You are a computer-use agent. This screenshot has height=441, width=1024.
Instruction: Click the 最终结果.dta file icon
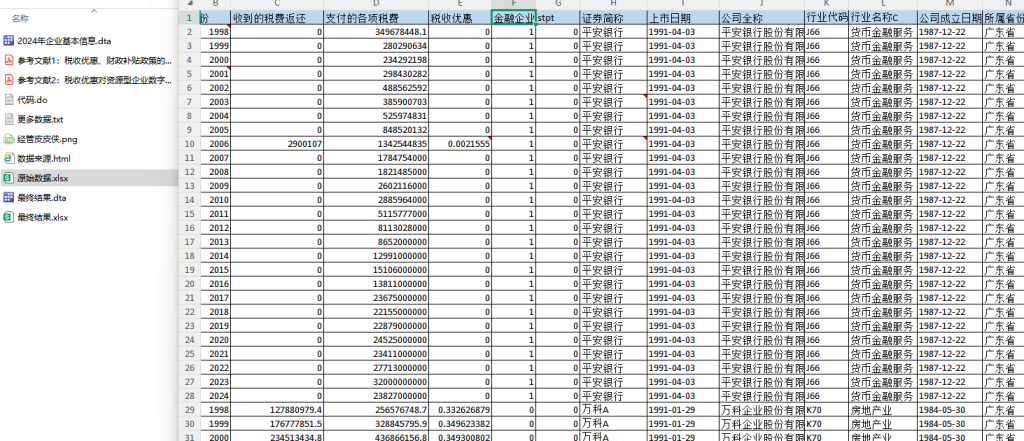(8, 197)
